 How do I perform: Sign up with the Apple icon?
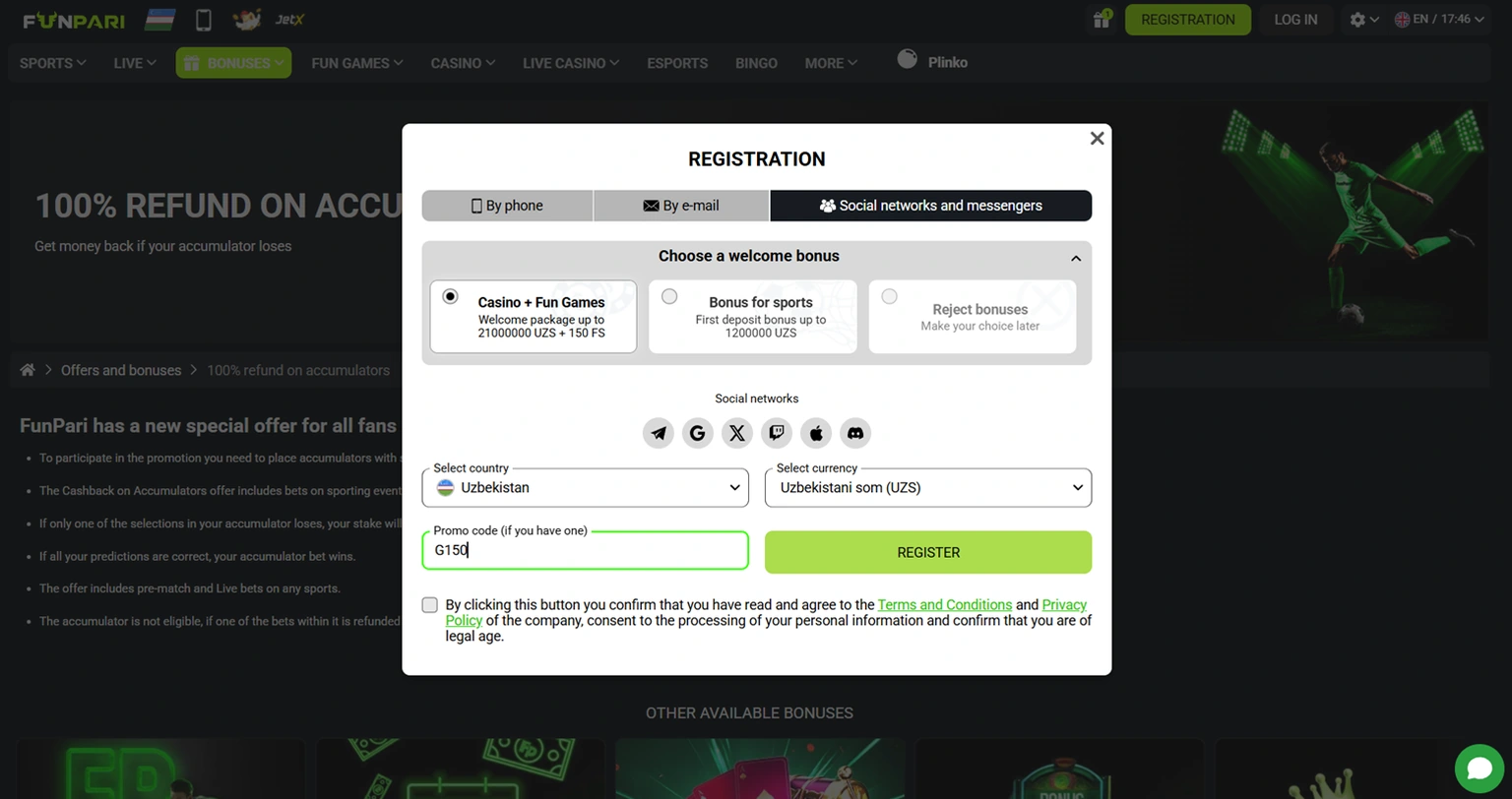coord(816,433)
